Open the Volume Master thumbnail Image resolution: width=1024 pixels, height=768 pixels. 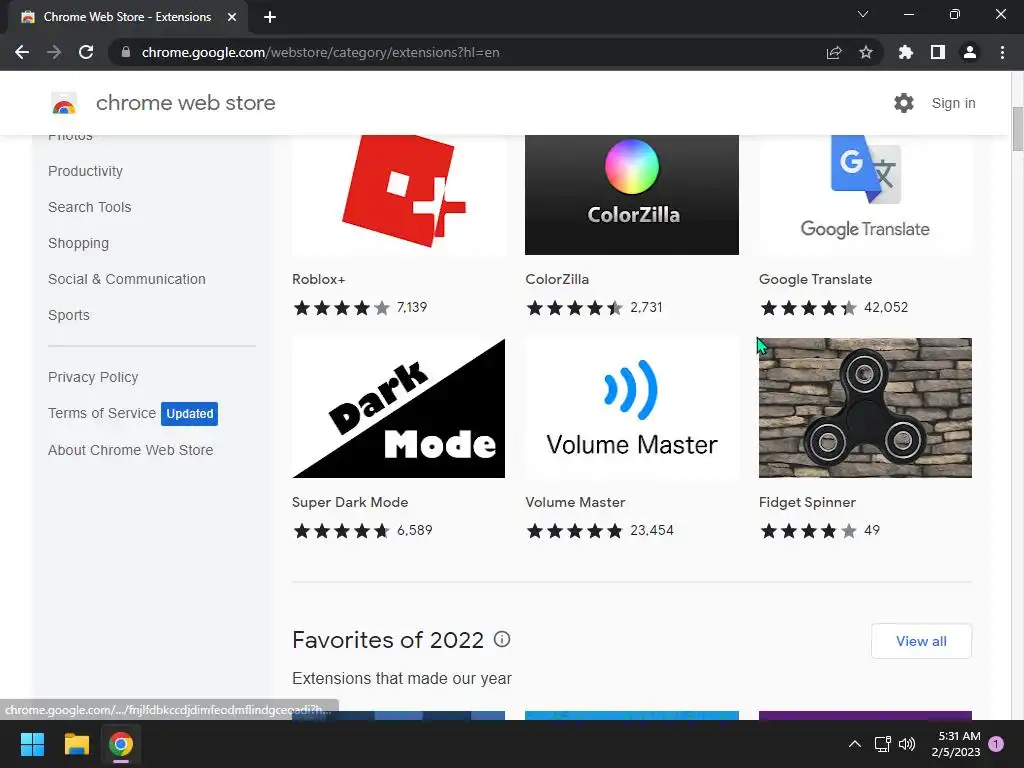coord(632,408)
